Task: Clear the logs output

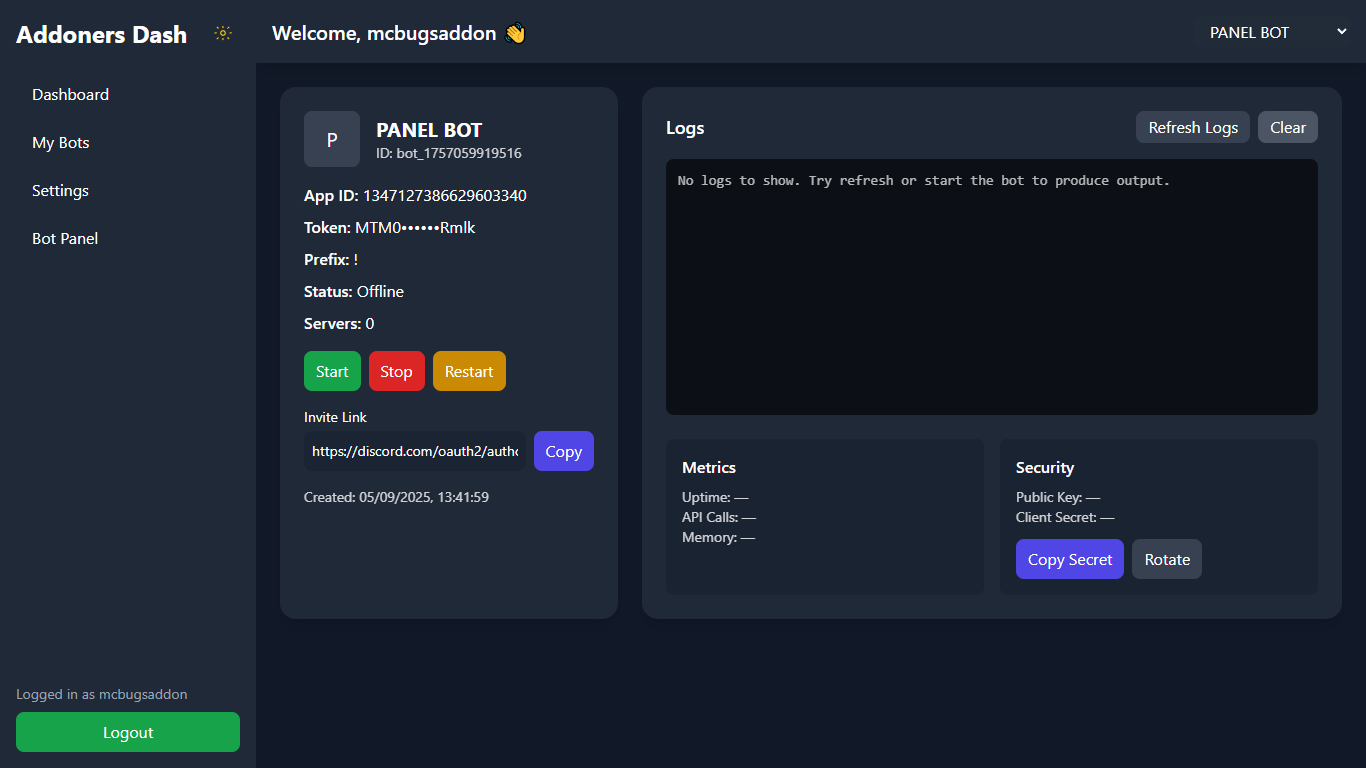Action: click(x=1287, y=127)
